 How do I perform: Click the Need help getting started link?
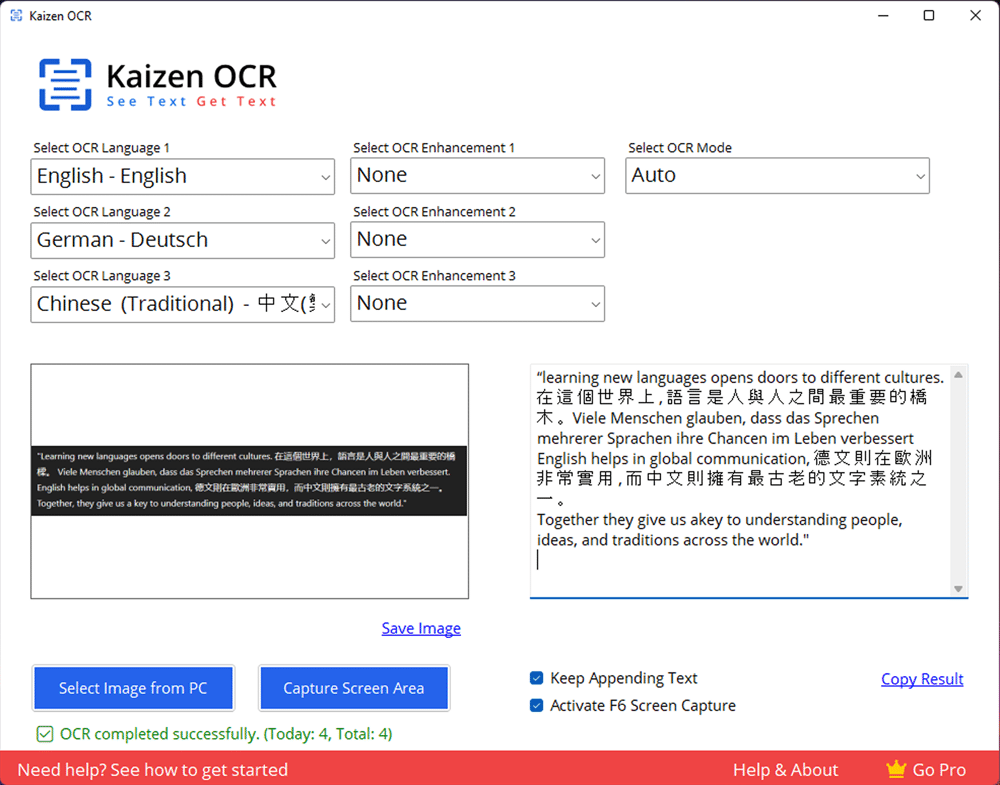[153, 769]
